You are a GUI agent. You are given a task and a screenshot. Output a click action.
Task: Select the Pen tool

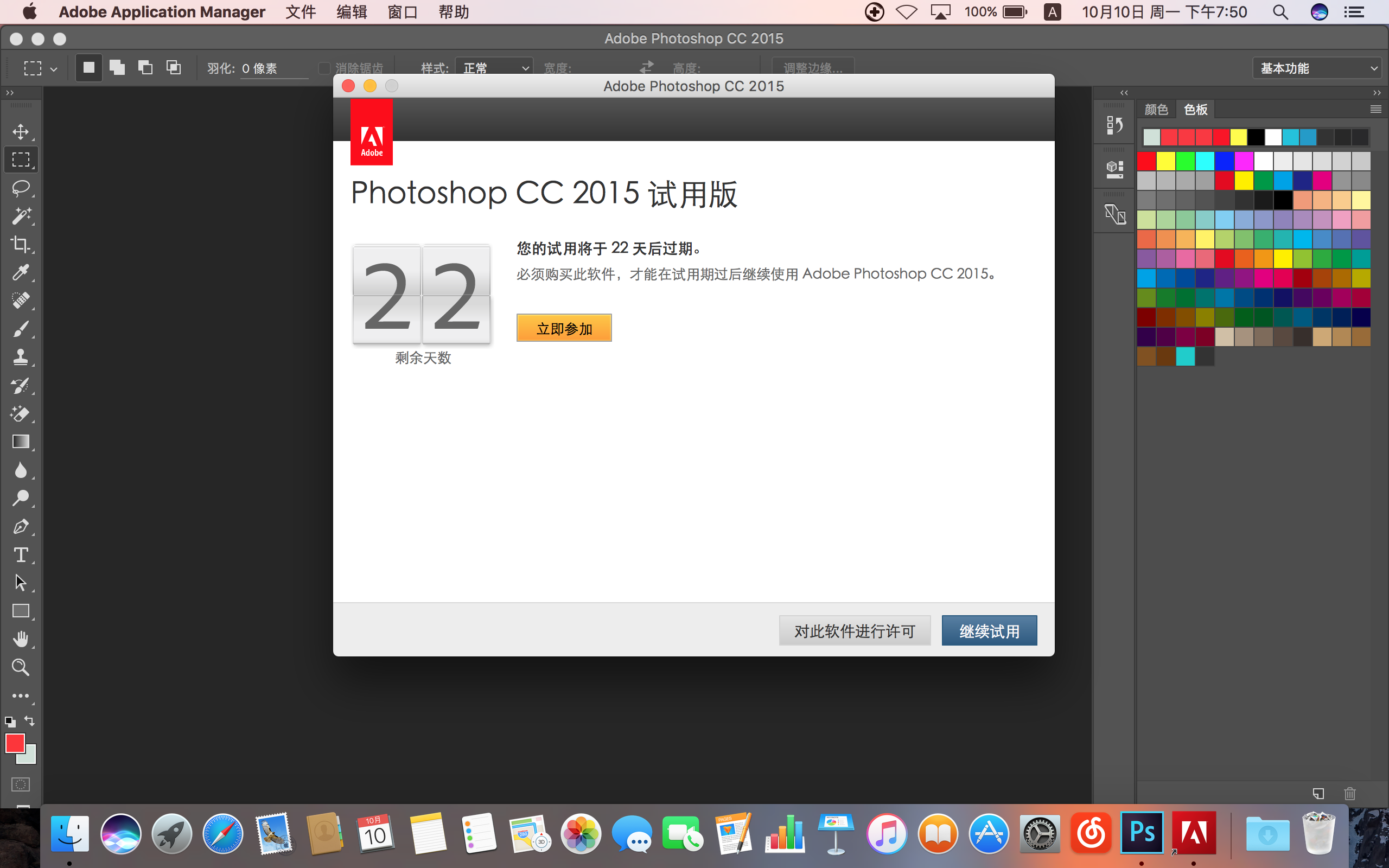click(x=21, y=526)
